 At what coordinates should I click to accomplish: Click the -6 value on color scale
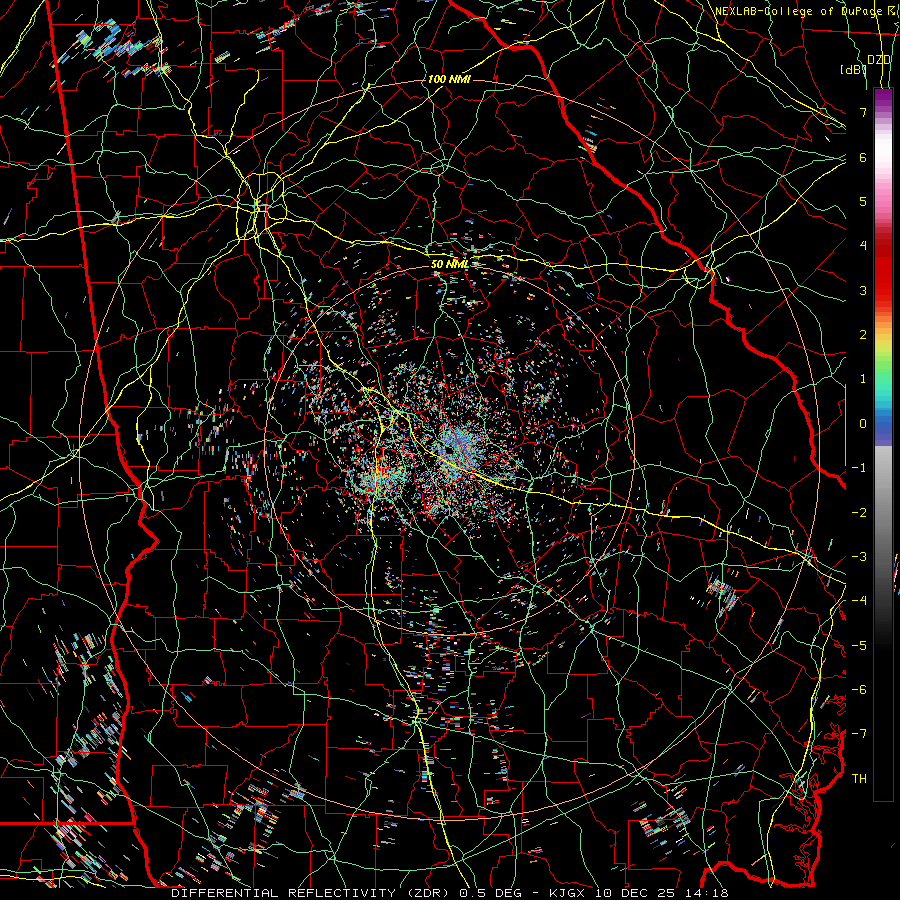(859, 690)
